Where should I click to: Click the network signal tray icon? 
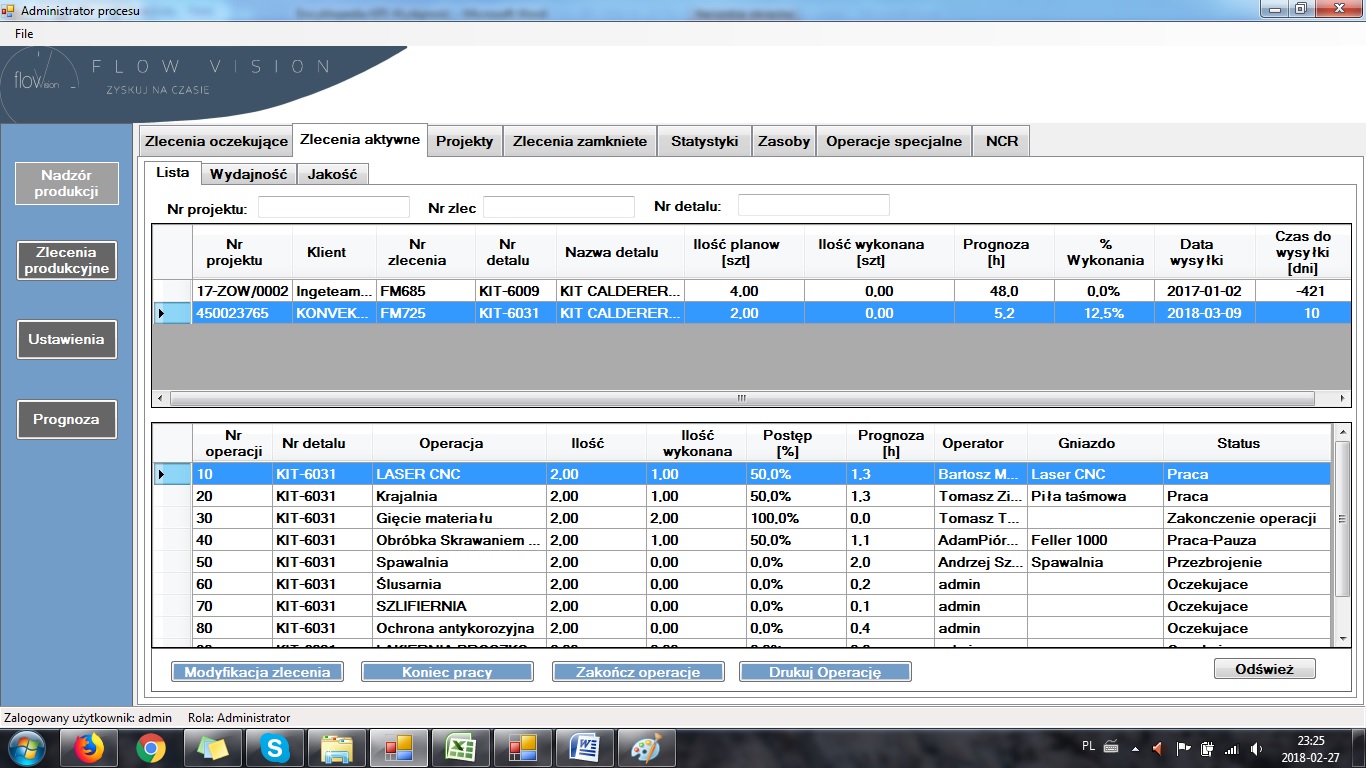pyautogui.click(x=1232, y=748)
